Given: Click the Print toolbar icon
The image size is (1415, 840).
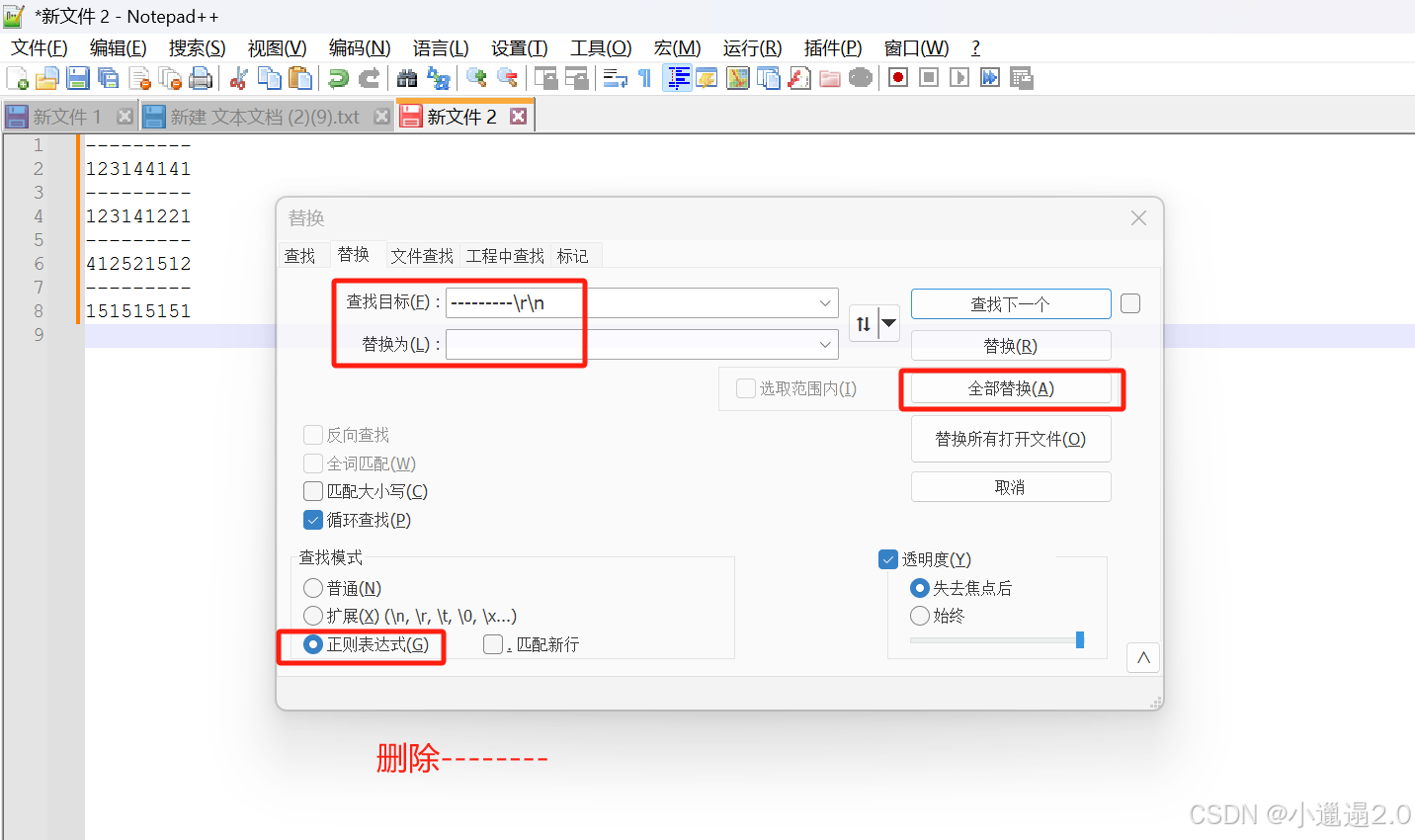Looking at the screenshot, I should point(201,78).
